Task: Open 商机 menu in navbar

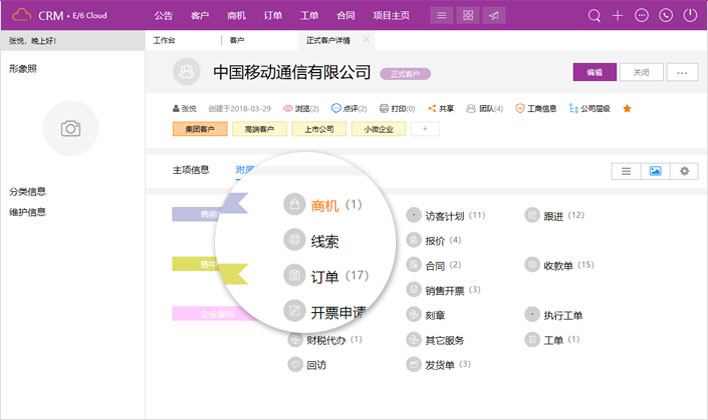Action: [236, 16]
